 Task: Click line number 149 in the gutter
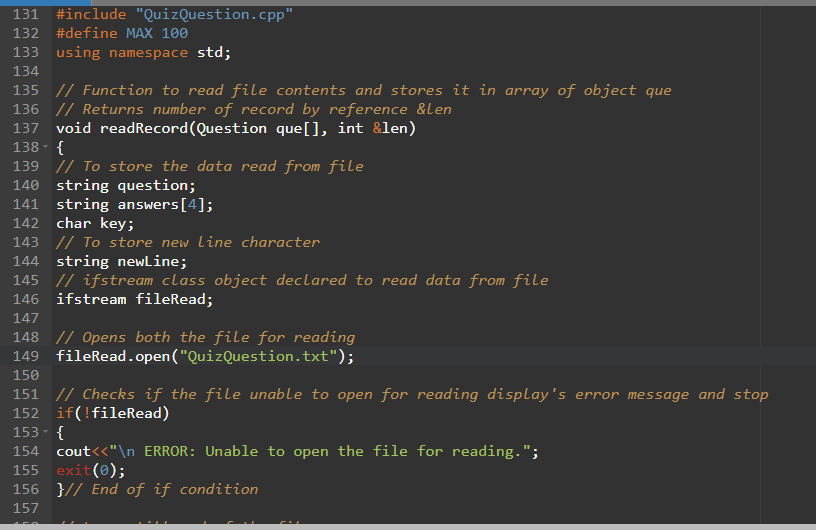pos(26,356)
